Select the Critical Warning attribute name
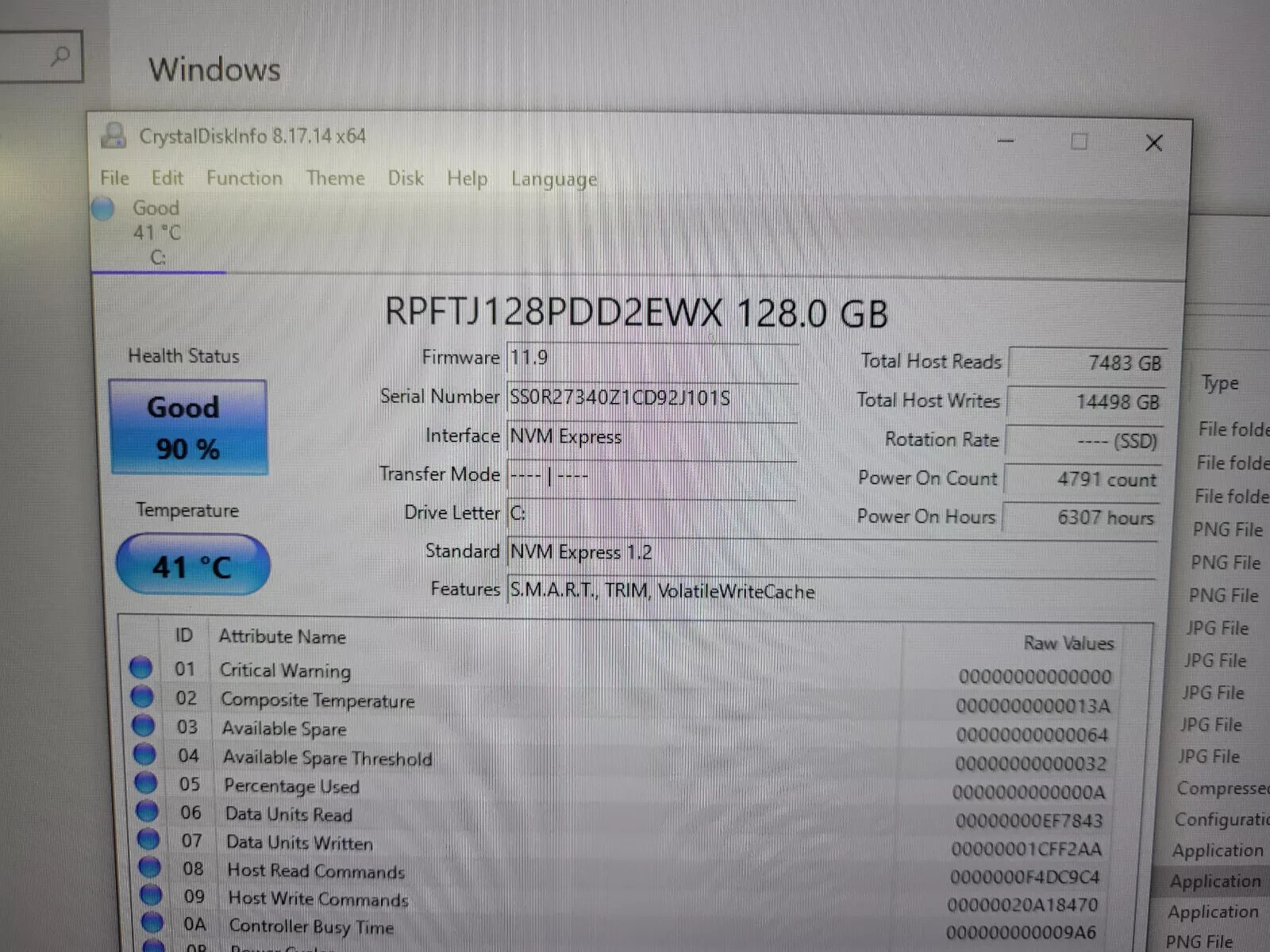 click(x=285, y=671)
